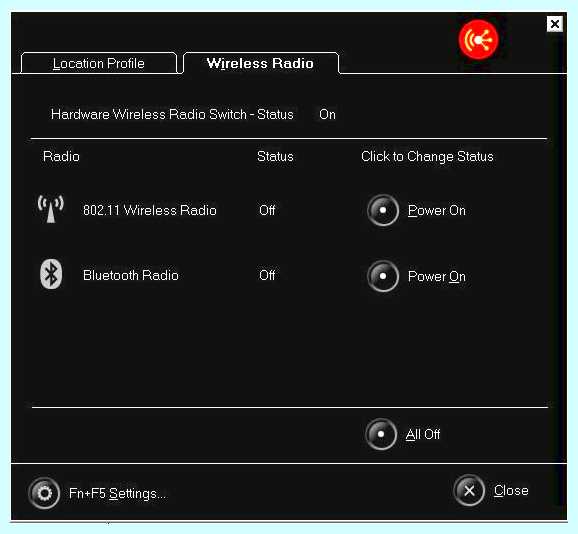578x534 pixels.
Task: Toggle the All Off round button
Action: tap(381, 434)
